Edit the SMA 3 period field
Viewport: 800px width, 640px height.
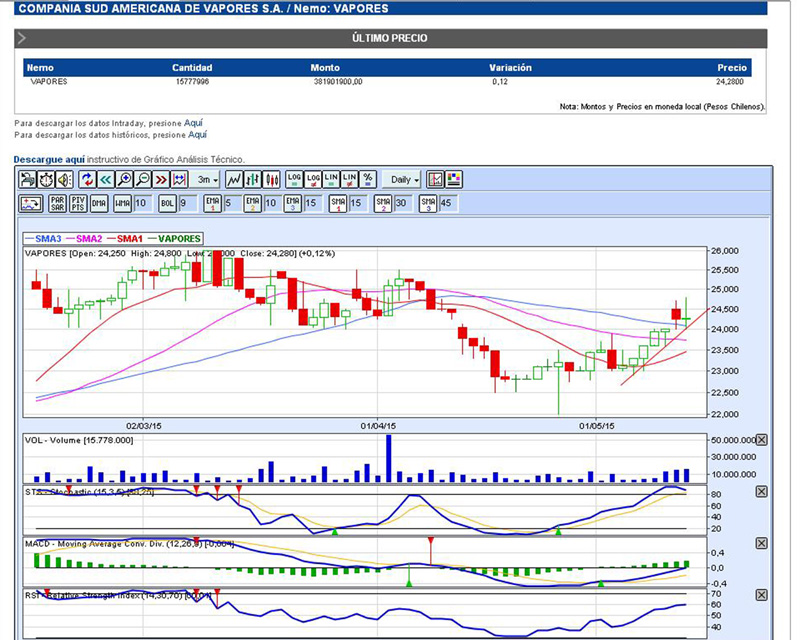point(445,204)
